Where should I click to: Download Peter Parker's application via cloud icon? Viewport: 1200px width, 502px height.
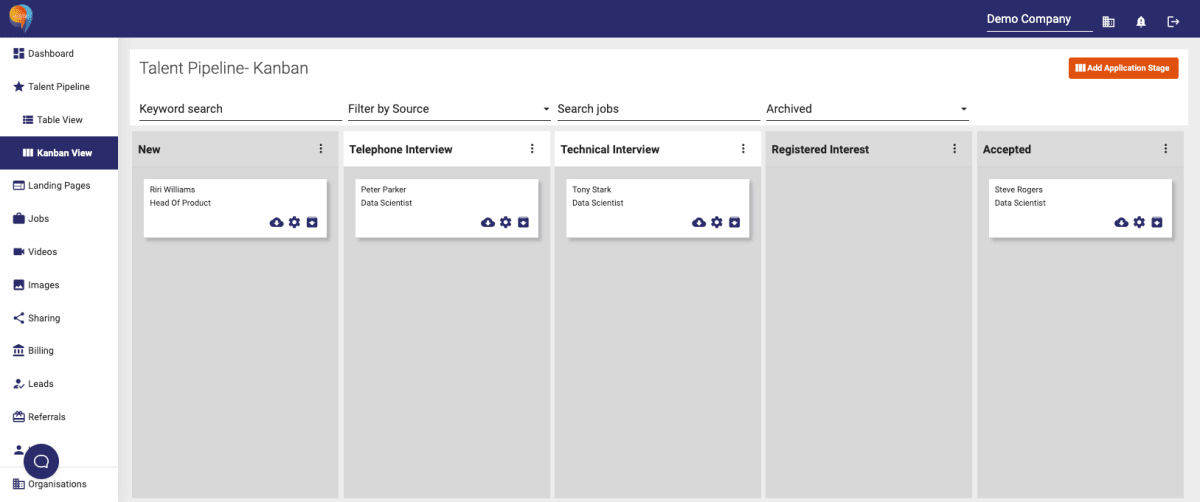[x=488, y=222]
